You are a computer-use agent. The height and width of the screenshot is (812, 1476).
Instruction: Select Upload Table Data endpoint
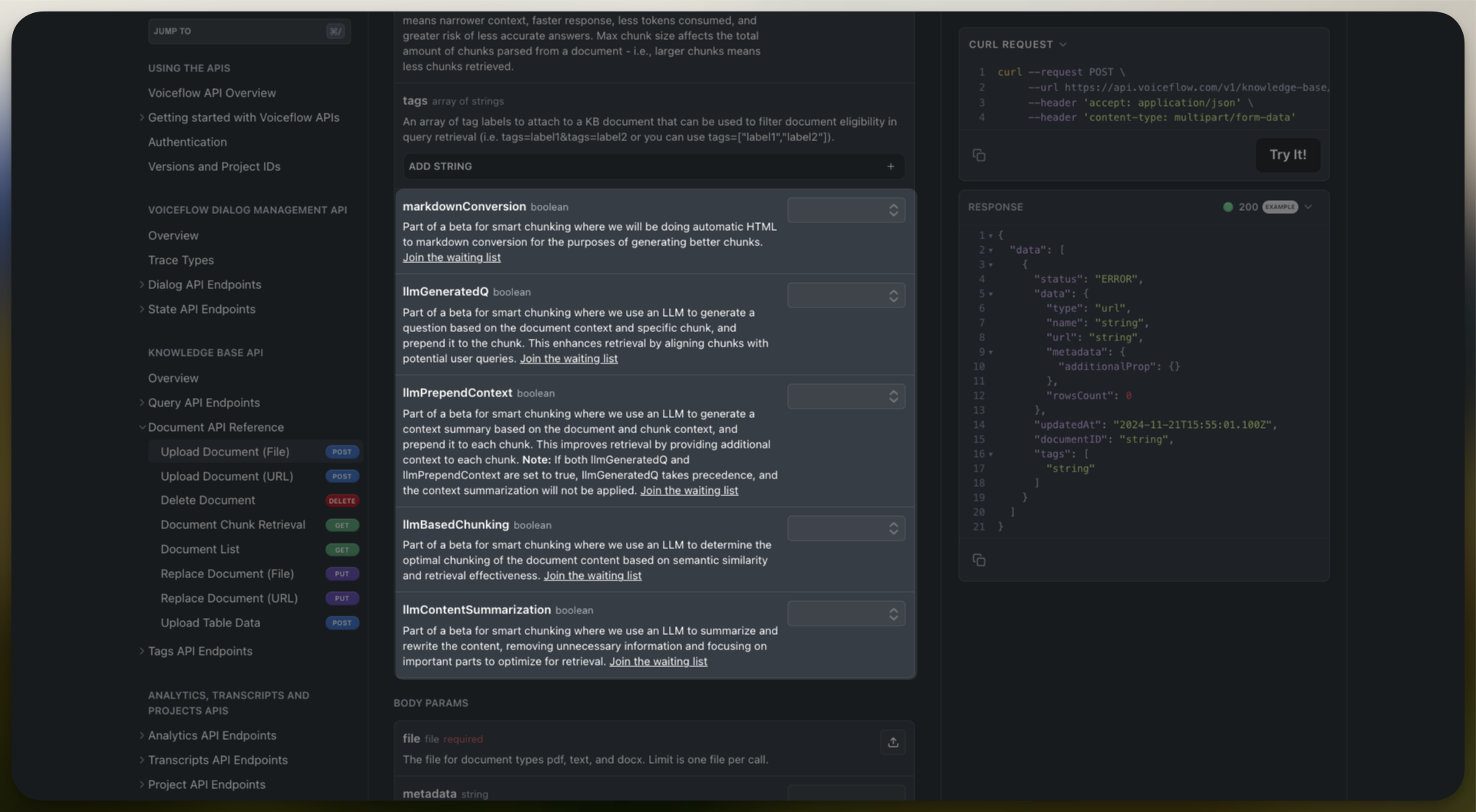tap(210, 623)
